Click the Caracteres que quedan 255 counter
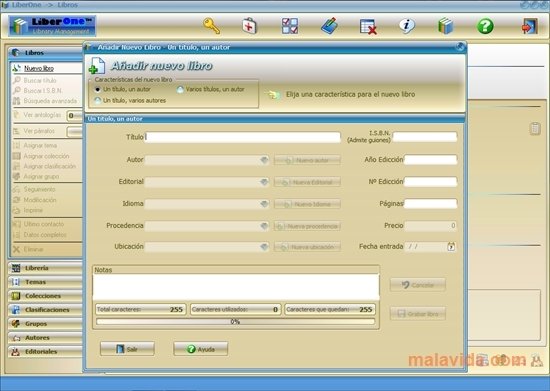 click(330, 309)
